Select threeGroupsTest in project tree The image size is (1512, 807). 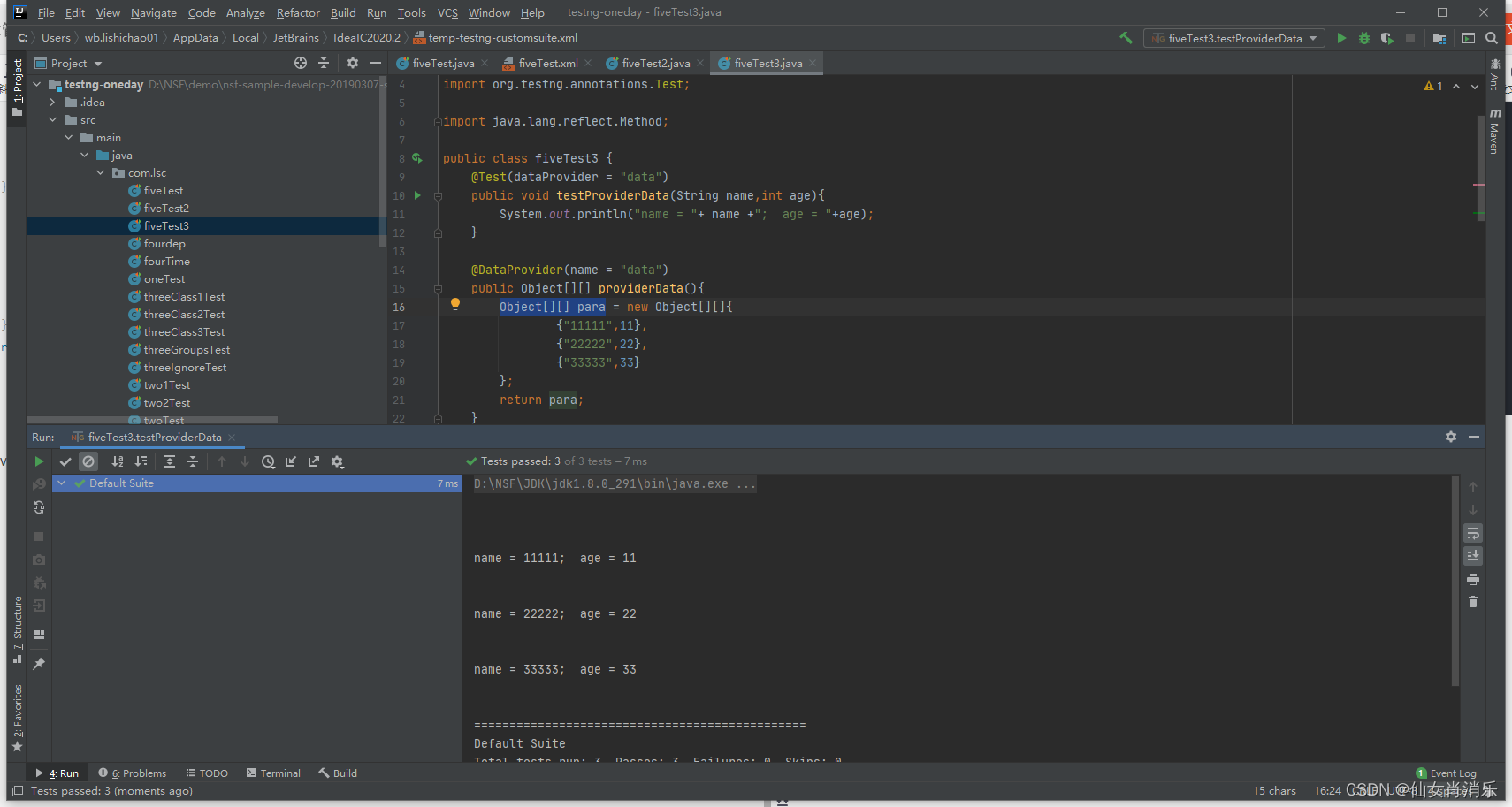pyautogui.click(x=187, y=350)
